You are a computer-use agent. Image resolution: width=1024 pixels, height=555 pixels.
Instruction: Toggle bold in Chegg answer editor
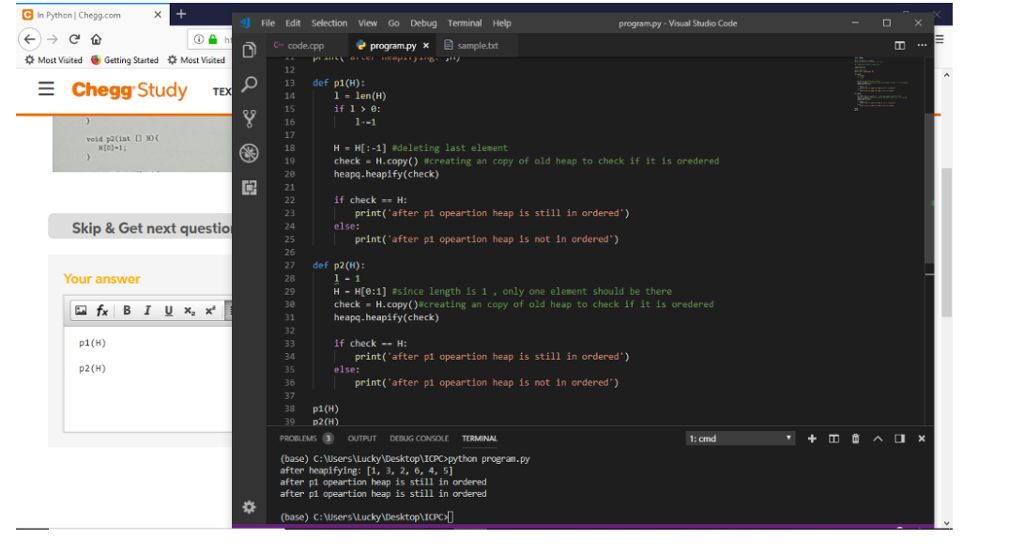click(x=127, y=311)
